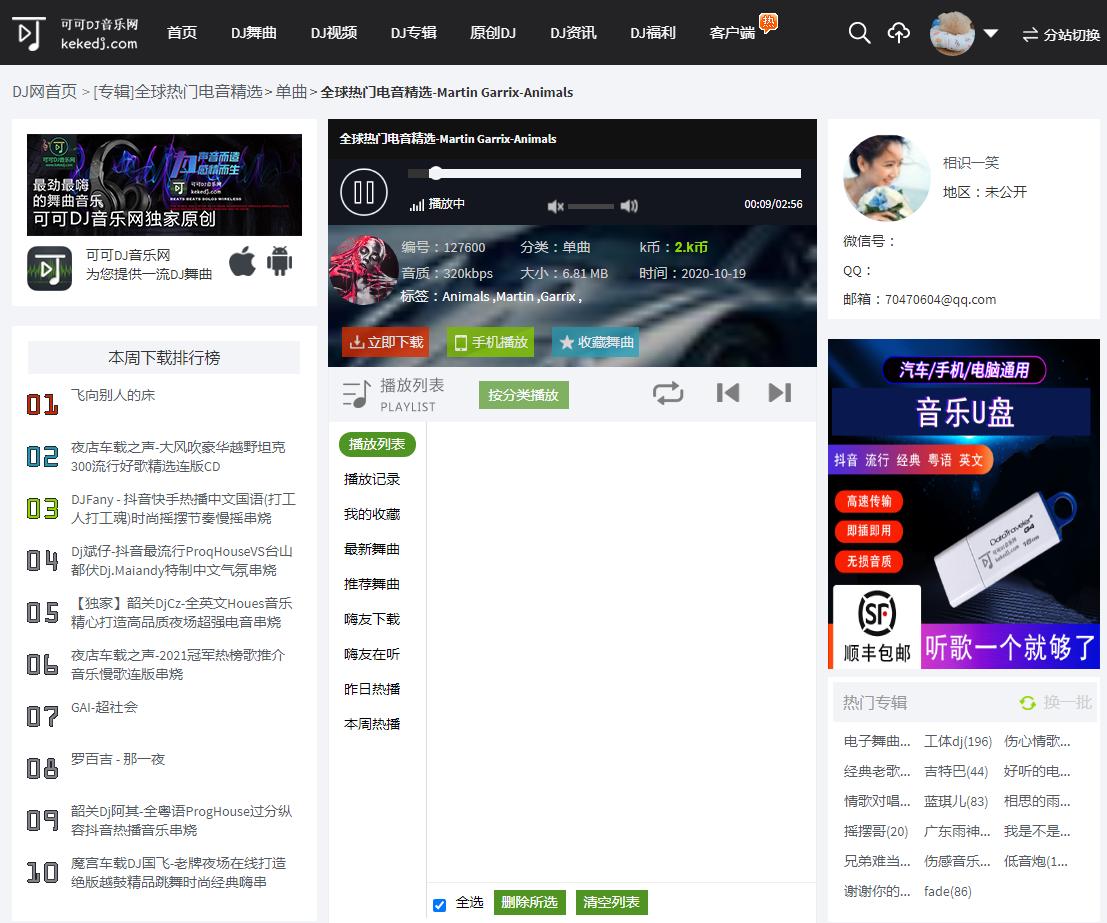Open the search magnifier in top bar
The image size is (1107, 923).
tap(858, 33)
